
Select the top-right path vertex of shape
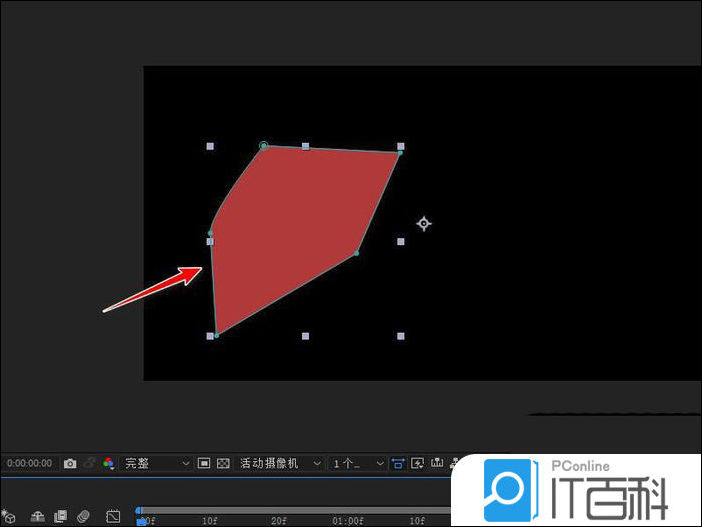coord(400,153)
